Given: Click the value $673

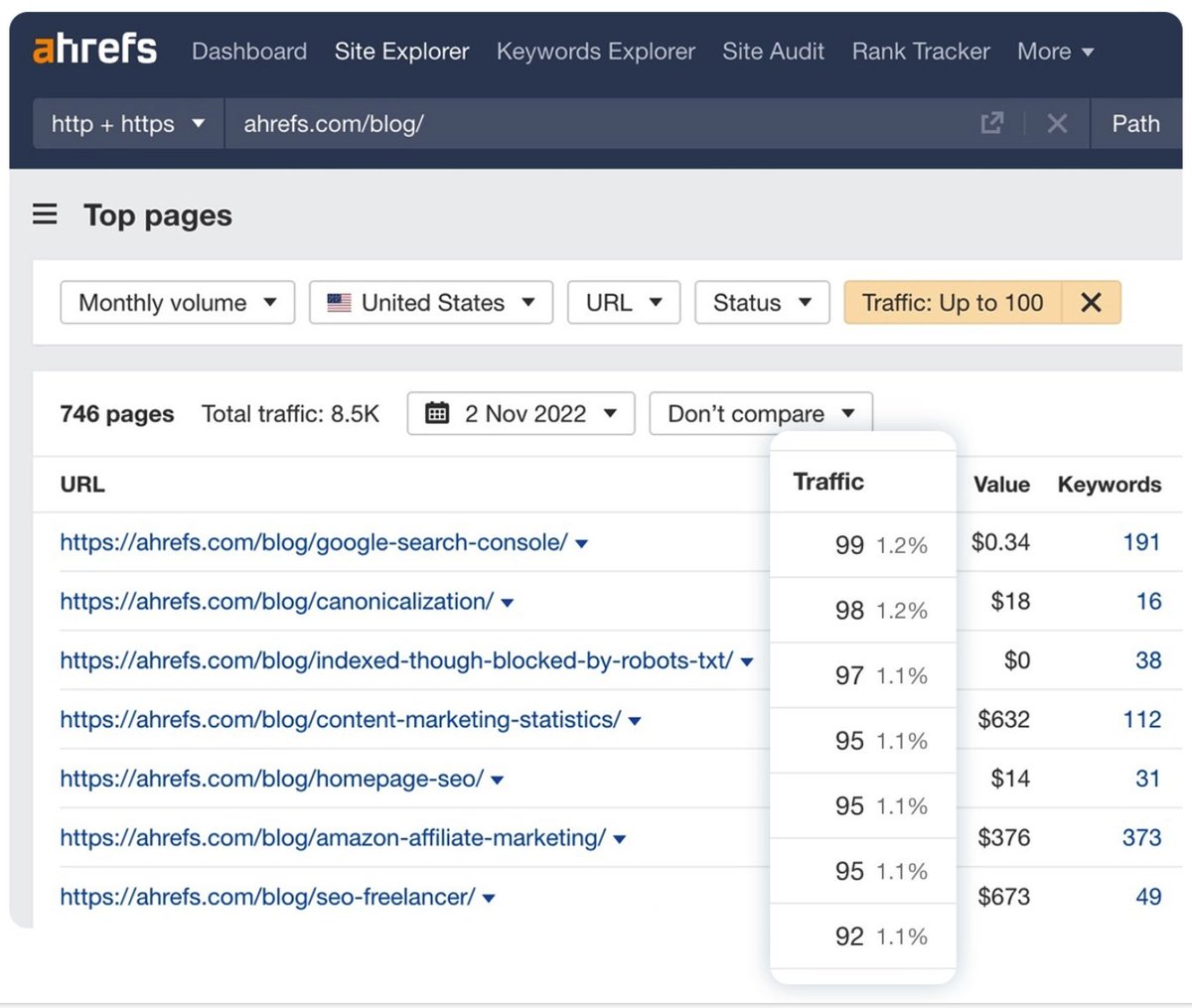Looking at the screenshot, I should pos(1003,897).
